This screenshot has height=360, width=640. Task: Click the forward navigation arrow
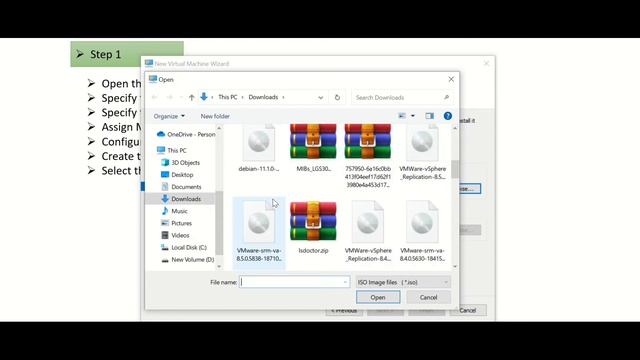coord(170,97)
